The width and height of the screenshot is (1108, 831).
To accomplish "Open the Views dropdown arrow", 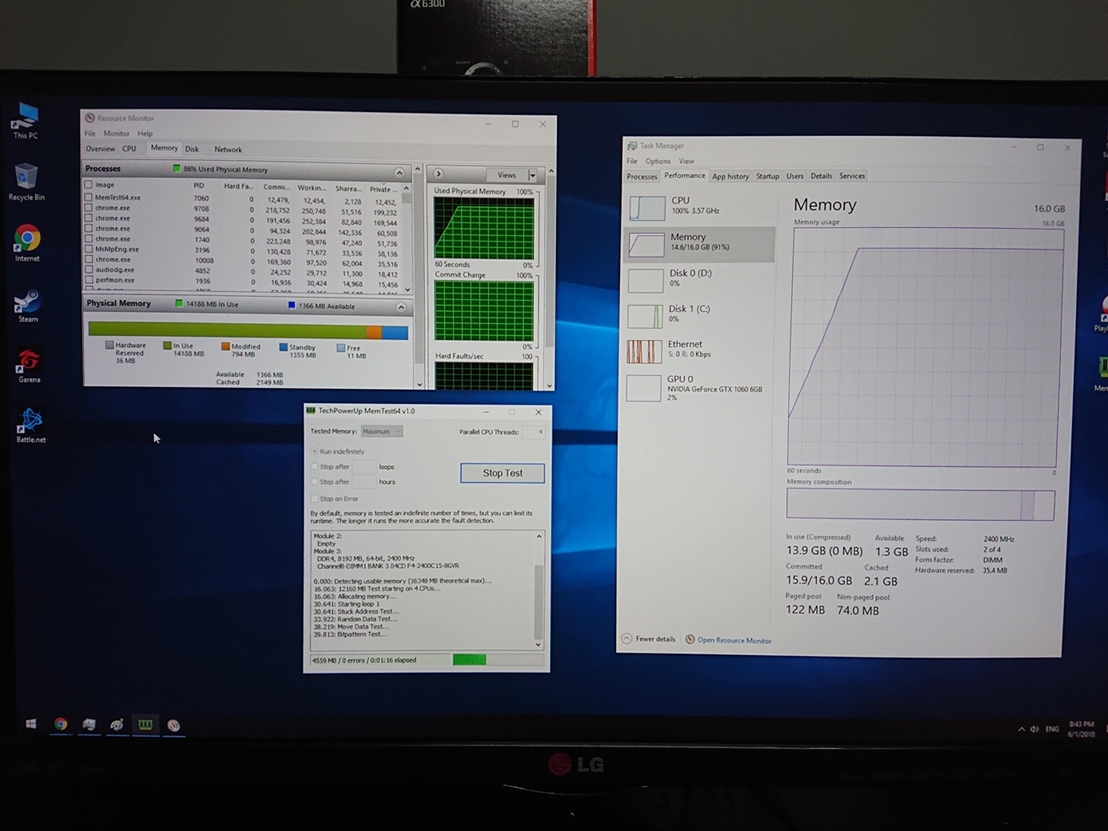I will (x=532, y=175).
